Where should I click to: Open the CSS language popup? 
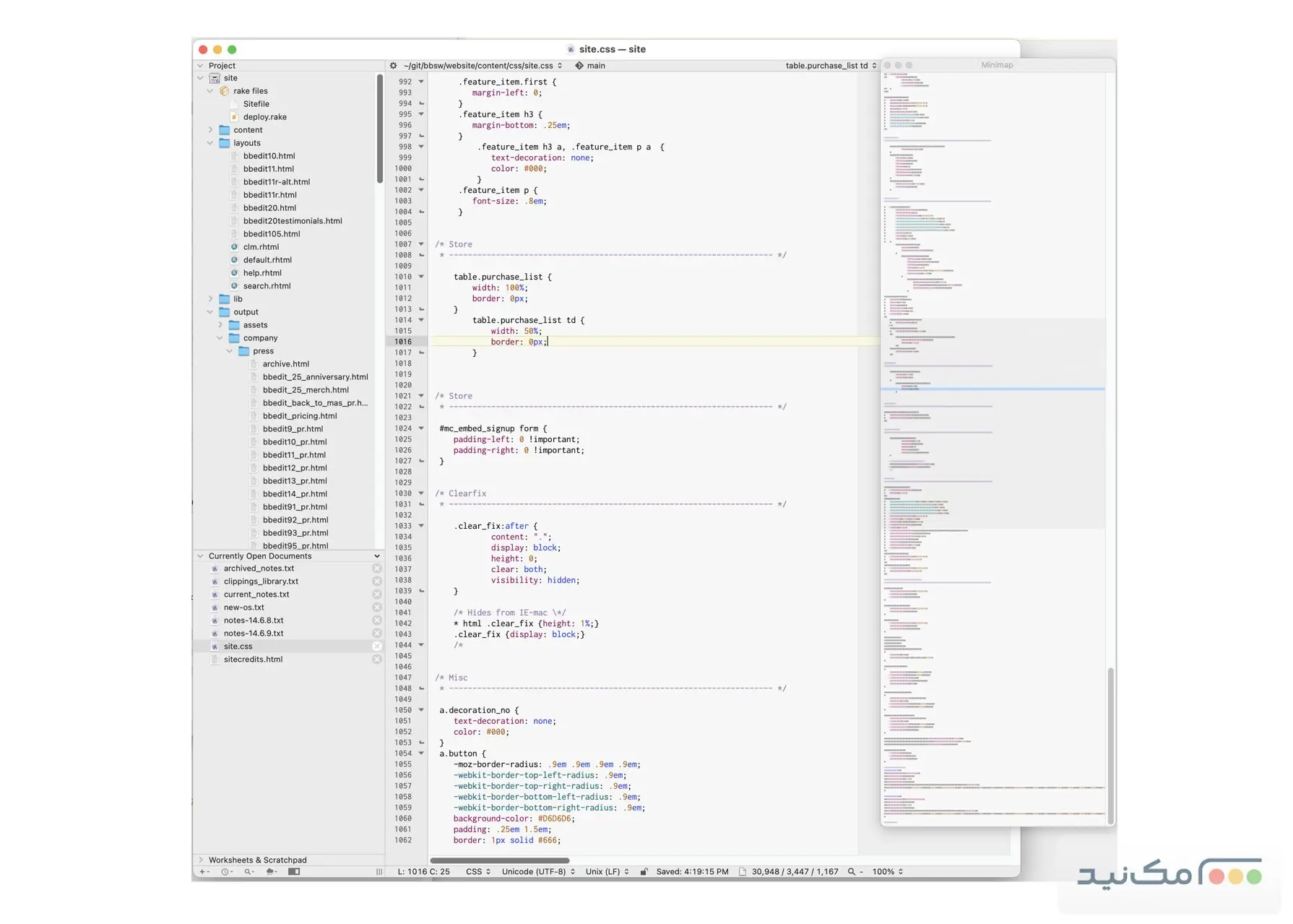pyautogui.click(x=477, y=871)
